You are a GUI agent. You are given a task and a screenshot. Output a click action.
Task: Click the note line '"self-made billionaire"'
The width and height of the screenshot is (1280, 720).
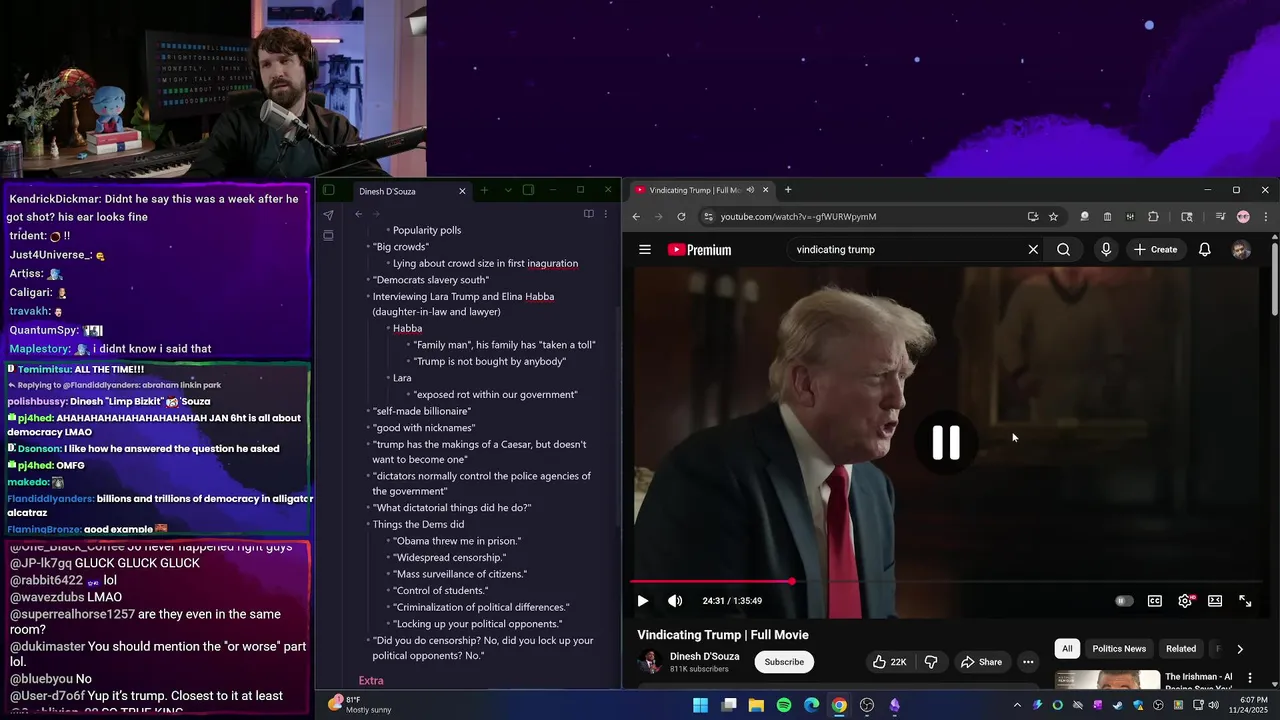(x=421, y=411)
